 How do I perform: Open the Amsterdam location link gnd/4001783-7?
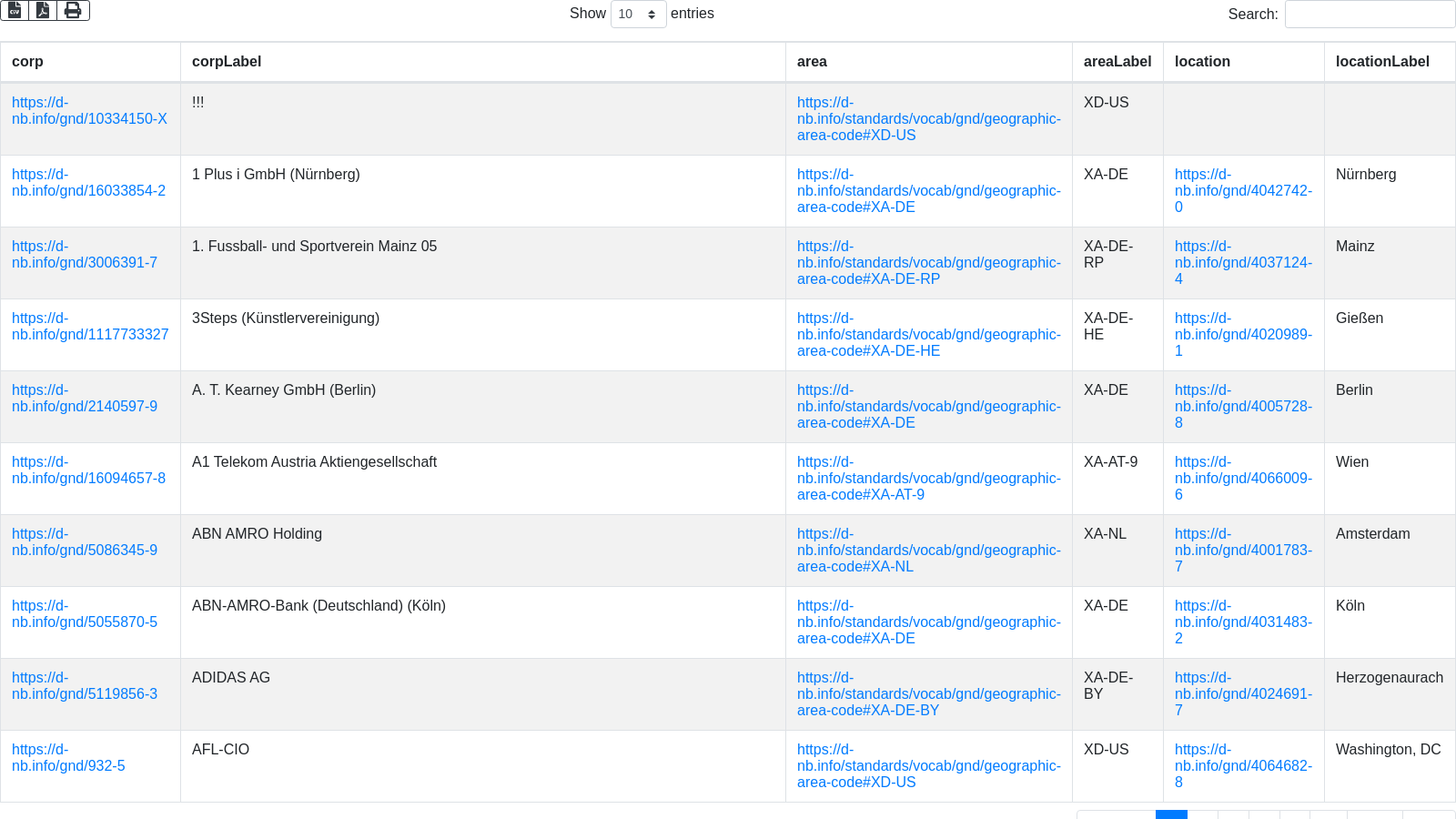point(1242,551)
